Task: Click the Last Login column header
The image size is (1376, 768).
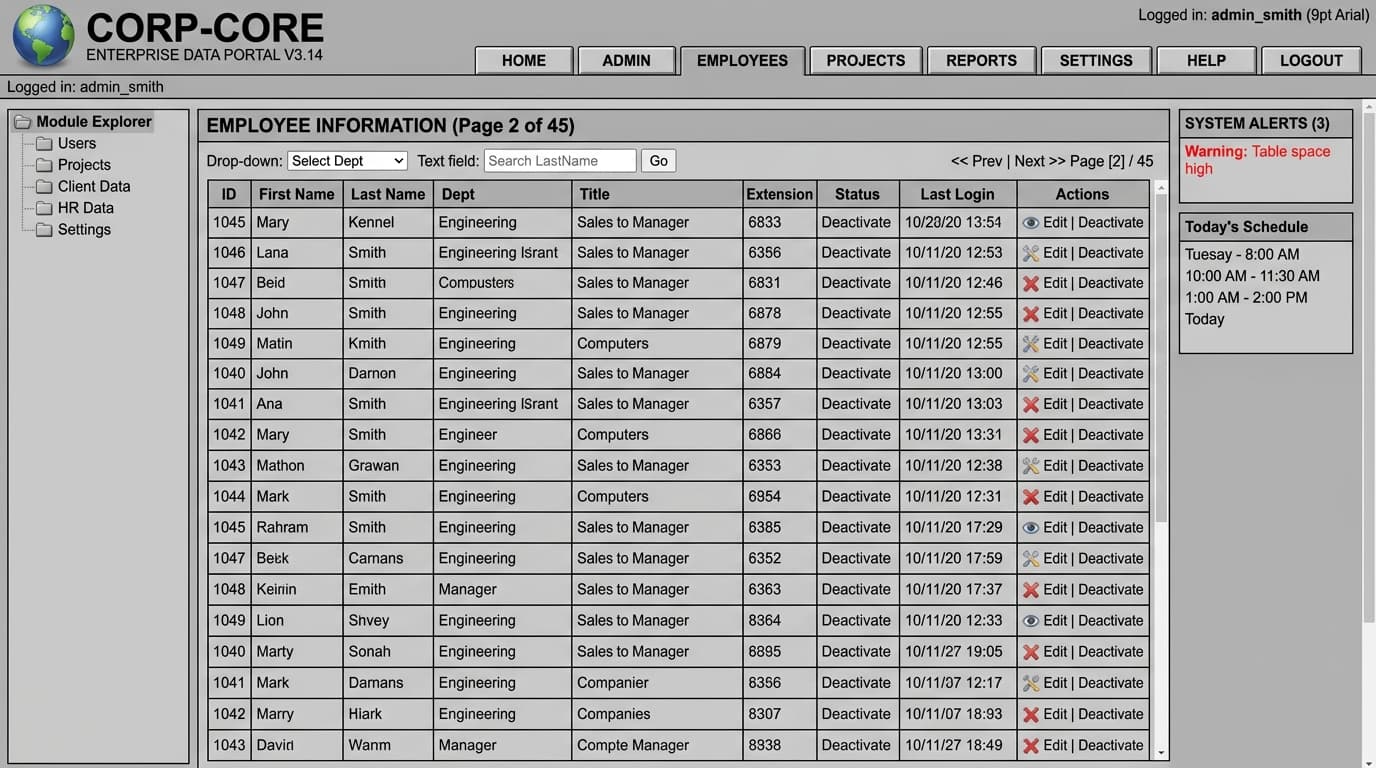Action: (x=957, y=194)
